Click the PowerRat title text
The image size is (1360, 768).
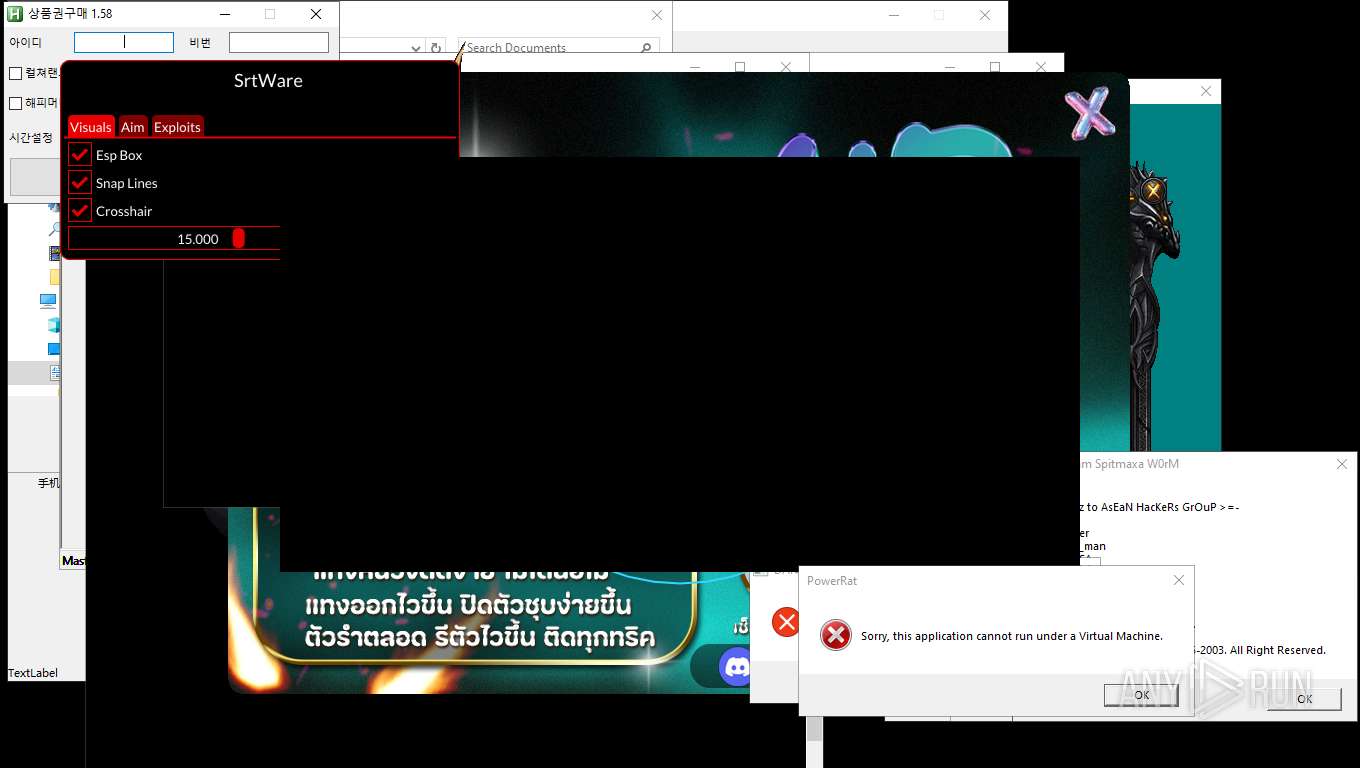tap(832, 581)
